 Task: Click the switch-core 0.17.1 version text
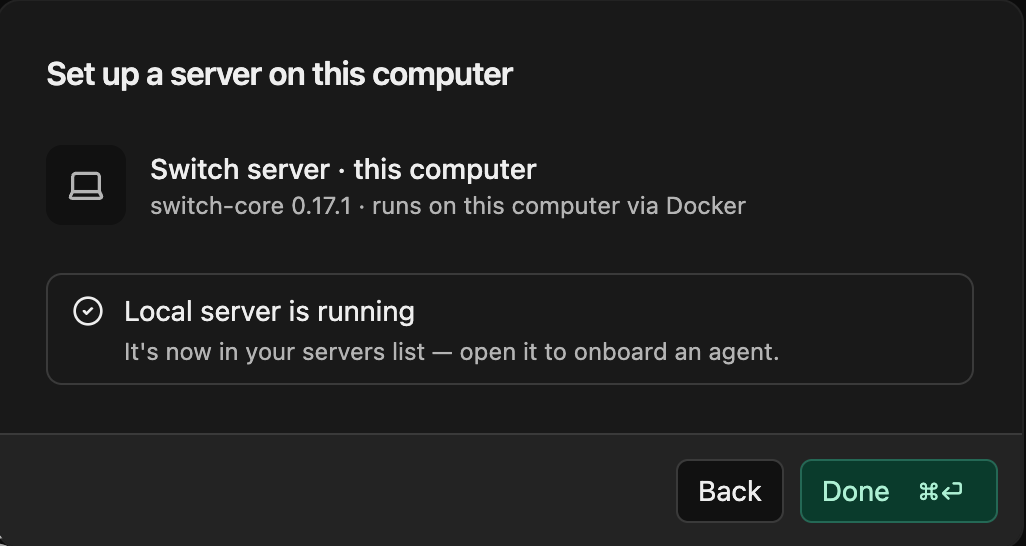(251, 206)
